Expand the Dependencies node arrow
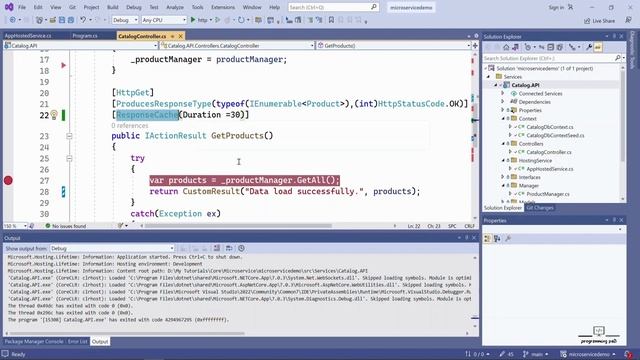 coord(503,102)
